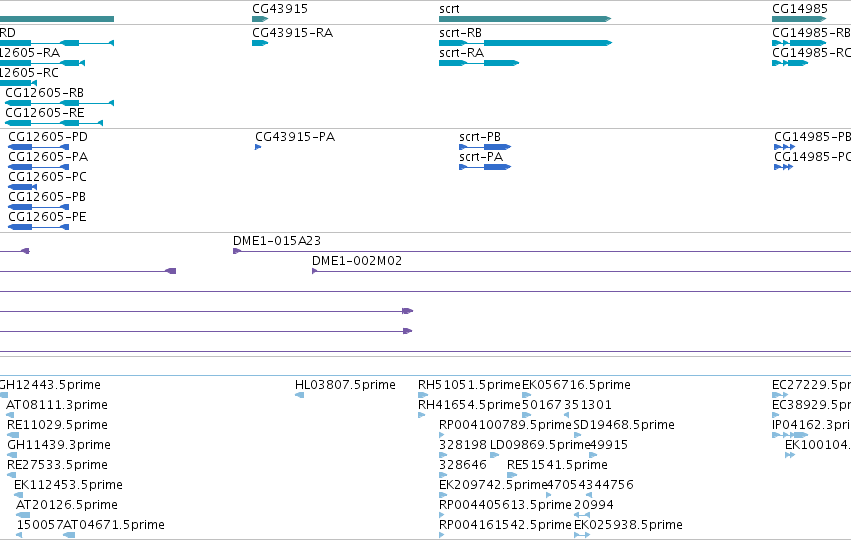This screenshot has width=851, height=540.
Task: Click the DME1-015A23 clone start arrow
Action: (237, 251)
